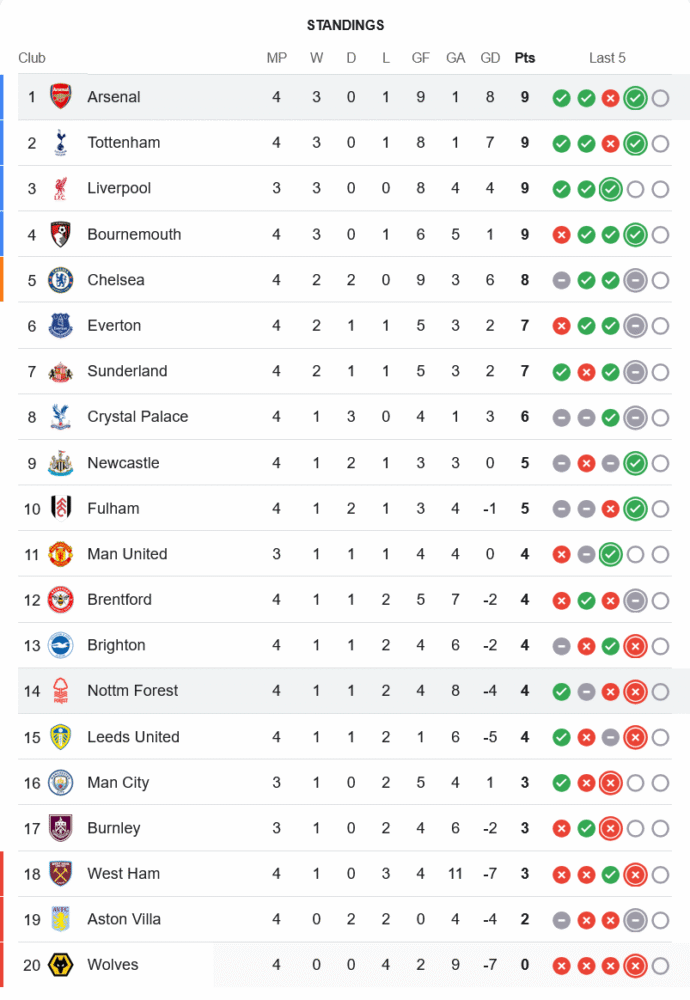Sort standings by Pts column header

525,58
